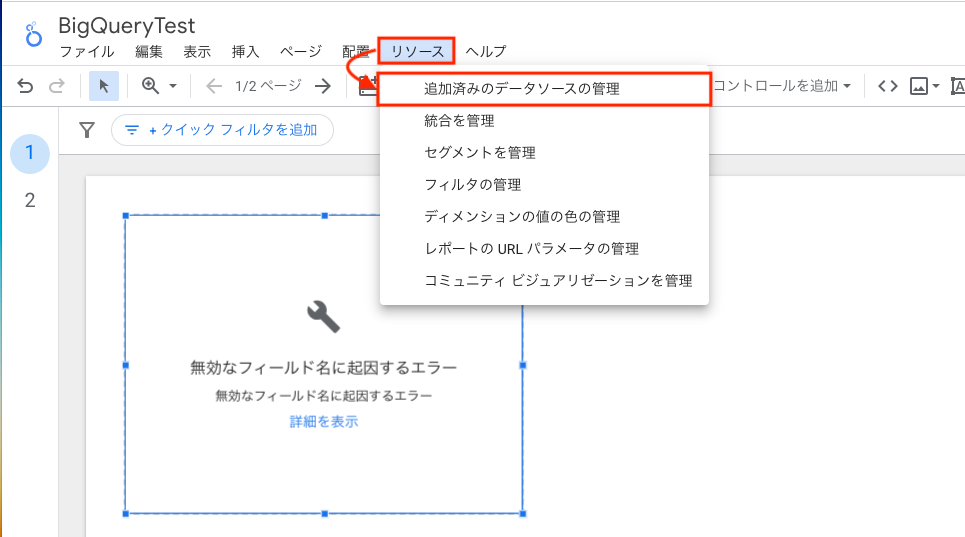The height and width of the screenshot is (537, 965).
Task: Click the redo arrow icon
Action: click(57, 86)
